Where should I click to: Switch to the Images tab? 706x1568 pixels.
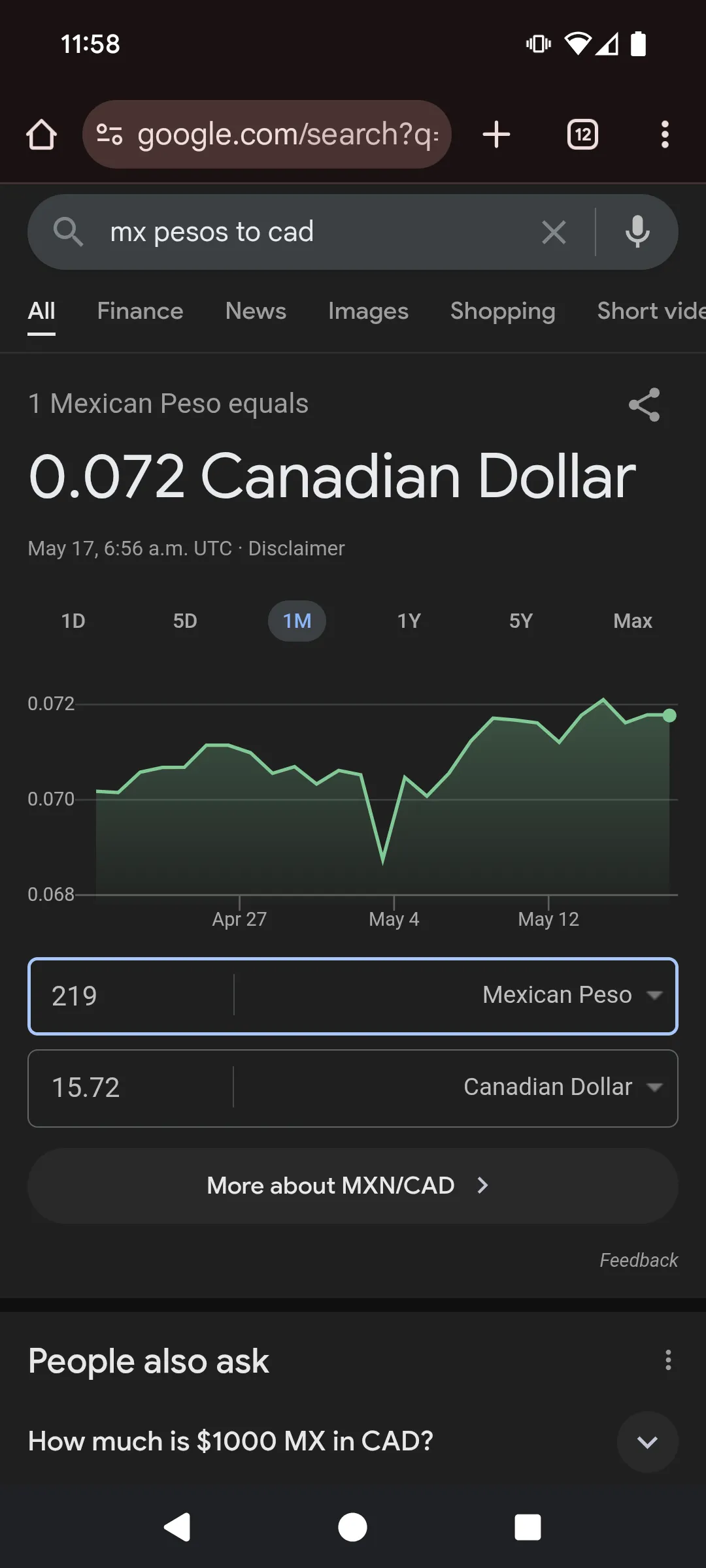(368, 311)
